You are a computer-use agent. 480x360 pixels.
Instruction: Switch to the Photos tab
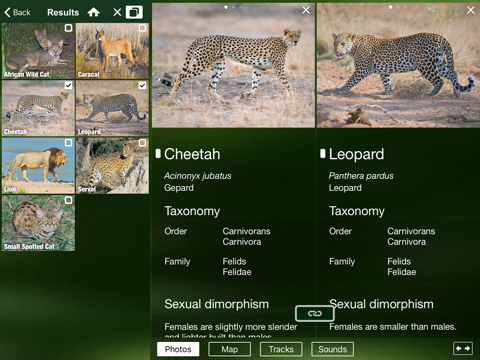click(178, 349)
